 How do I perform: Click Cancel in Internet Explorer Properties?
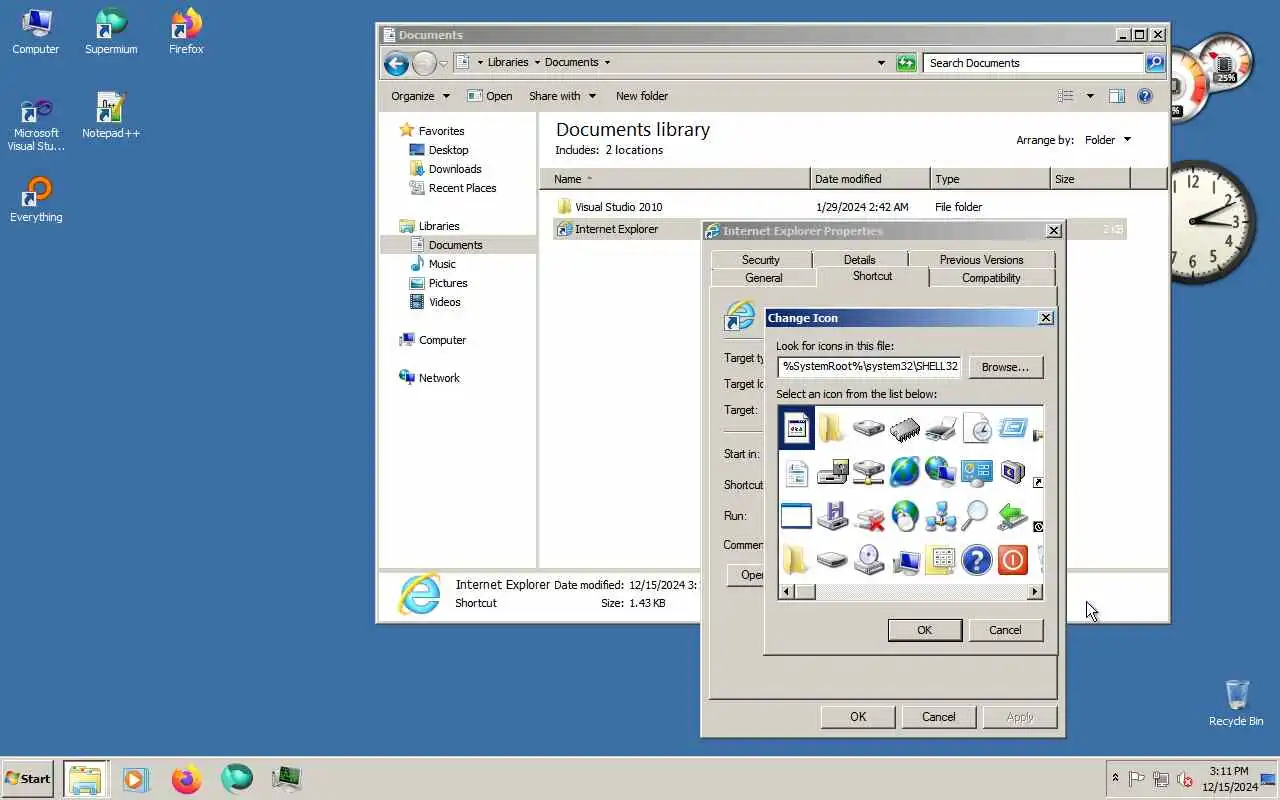point(938,717)
